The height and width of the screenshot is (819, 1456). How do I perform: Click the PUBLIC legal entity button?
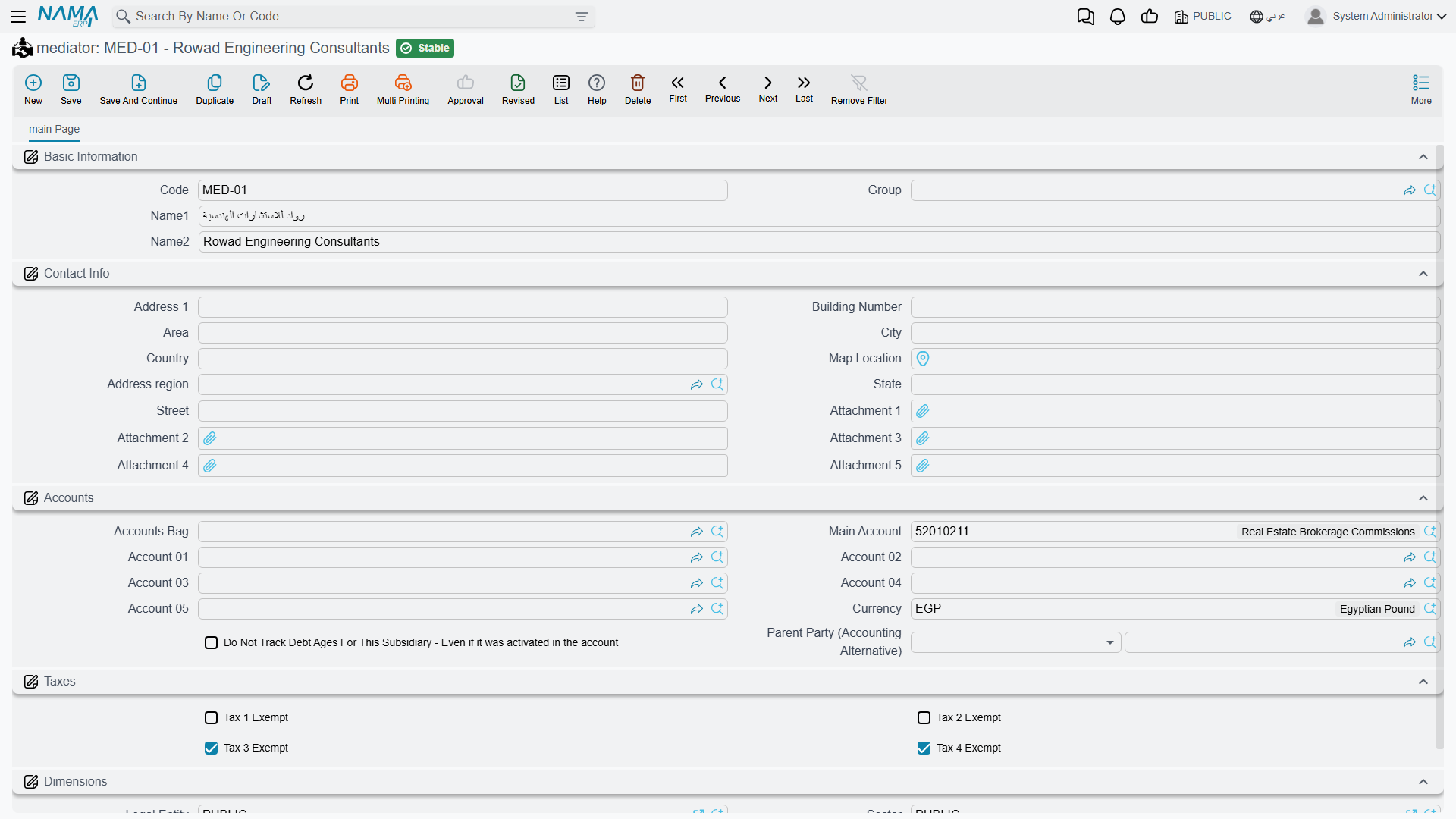click(1203, 17)
